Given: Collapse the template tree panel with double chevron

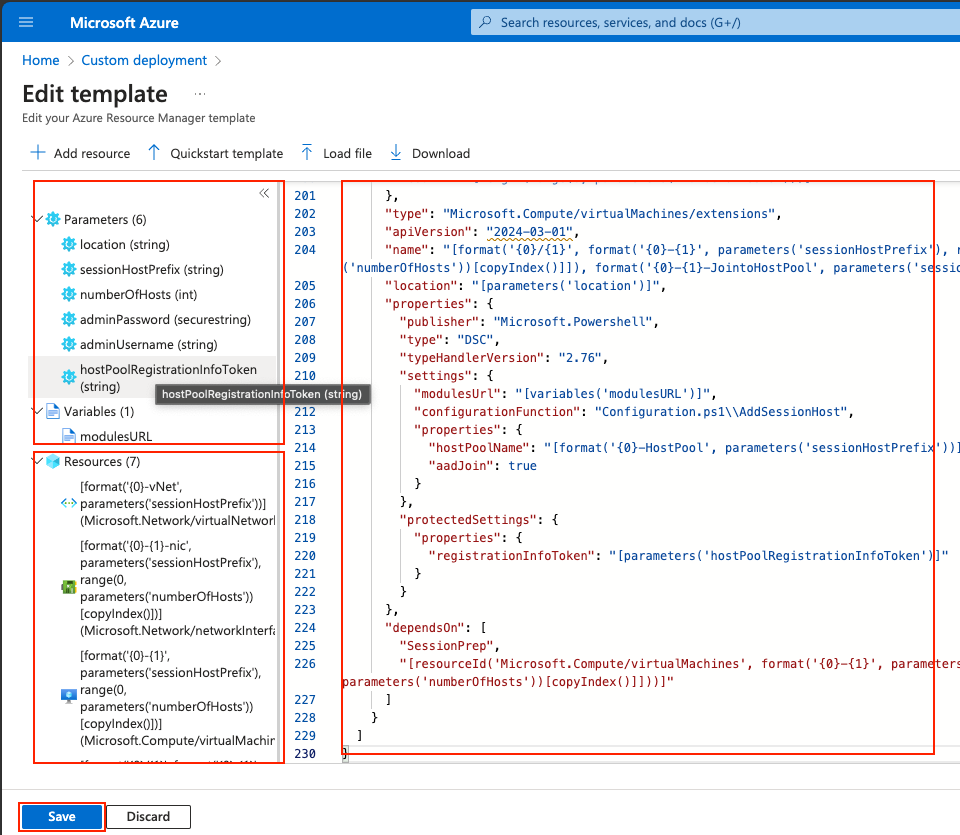Looking at the screenshot, I should pyautogui.click(x=264, y=194).
